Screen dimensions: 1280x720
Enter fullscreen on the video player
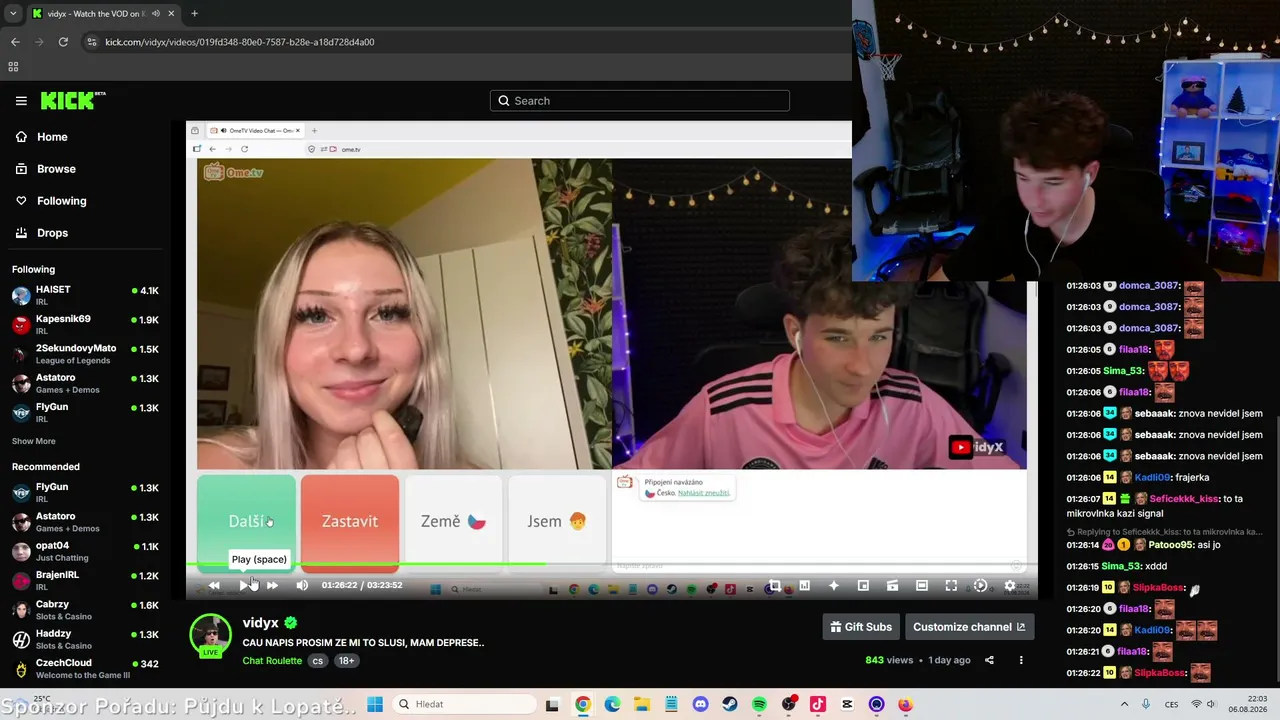point(951,586)
